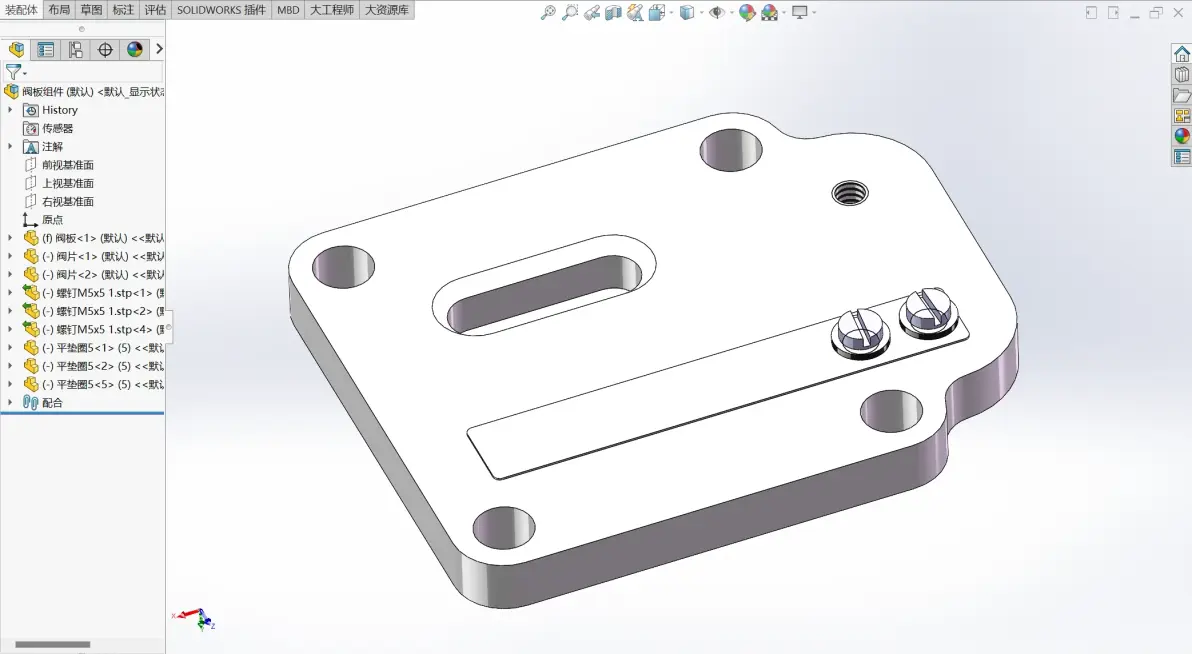This screenshot has height=654, width=1192.
Task: Expand the 配合 mates folder
Action: pyautogui.click(x=10, y=402)
